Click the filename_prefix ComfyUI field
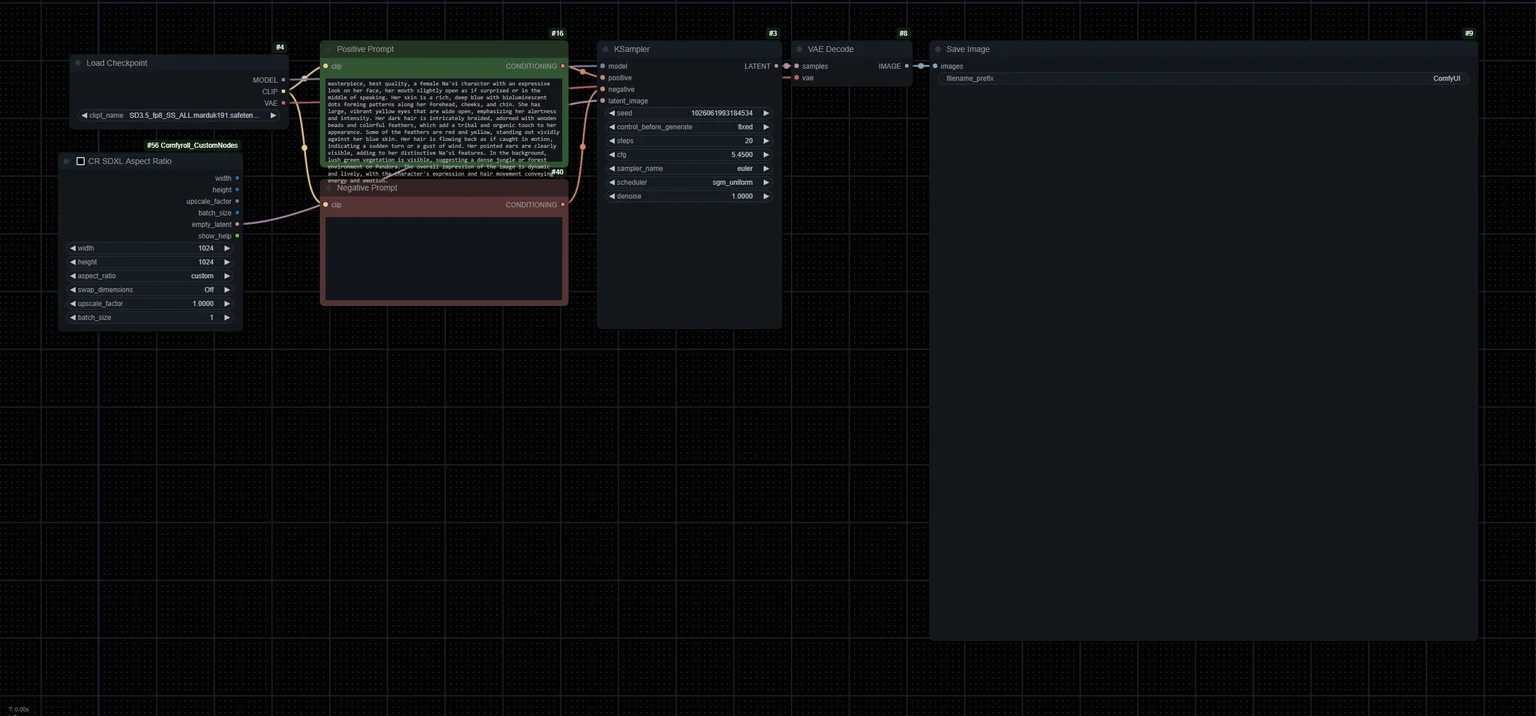 [1203, 78]
